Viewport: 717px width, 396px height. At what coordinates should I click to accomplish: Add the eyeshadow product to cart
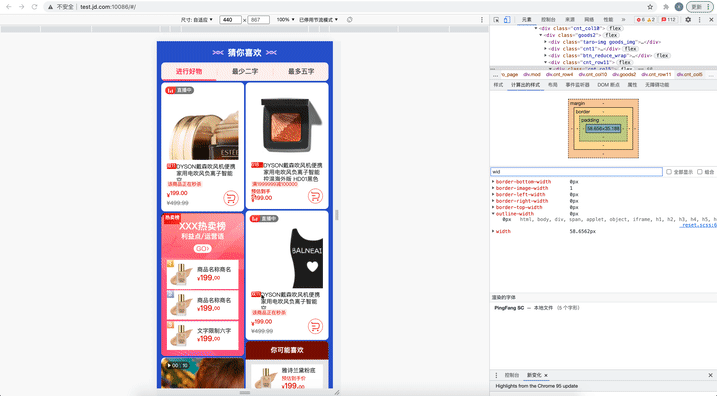click(x=315, y=196)
